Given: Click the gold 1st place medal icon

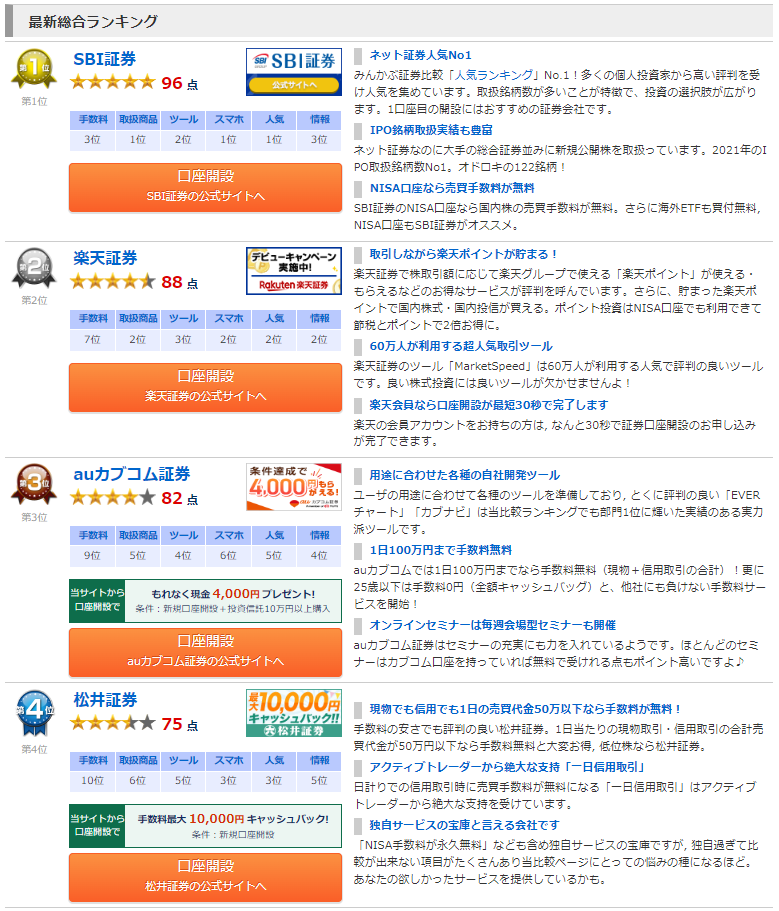Looking at the screenshot, I should (x=34, y=69).
